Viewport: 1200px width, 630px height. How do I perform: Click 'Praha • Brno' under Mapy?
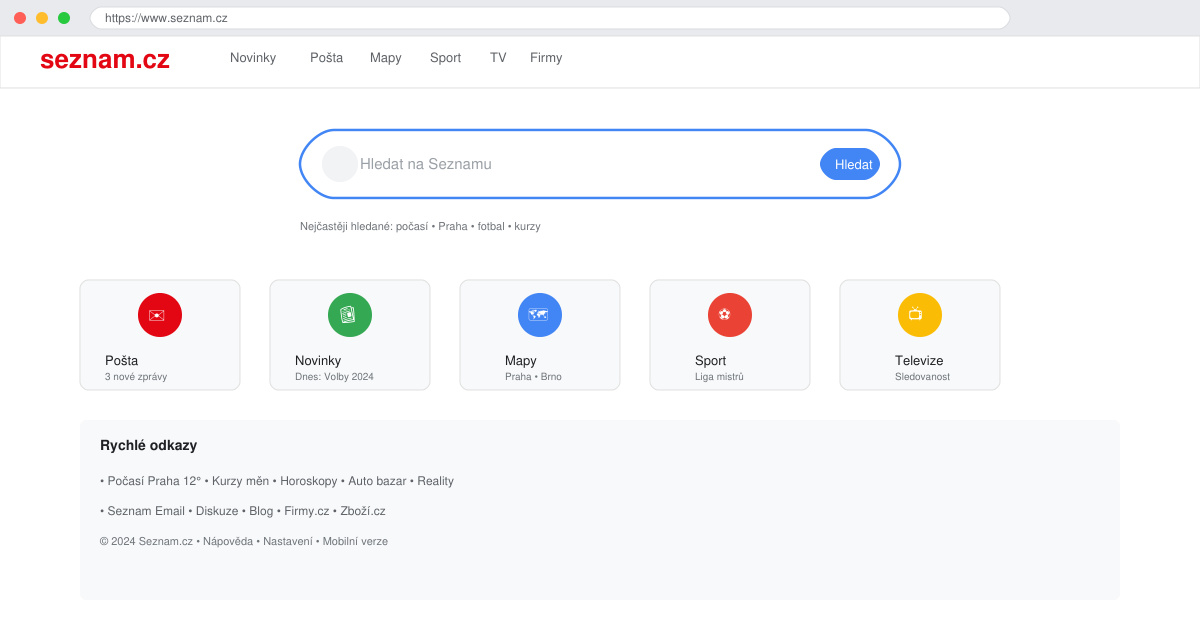click(x=533, y=377)
